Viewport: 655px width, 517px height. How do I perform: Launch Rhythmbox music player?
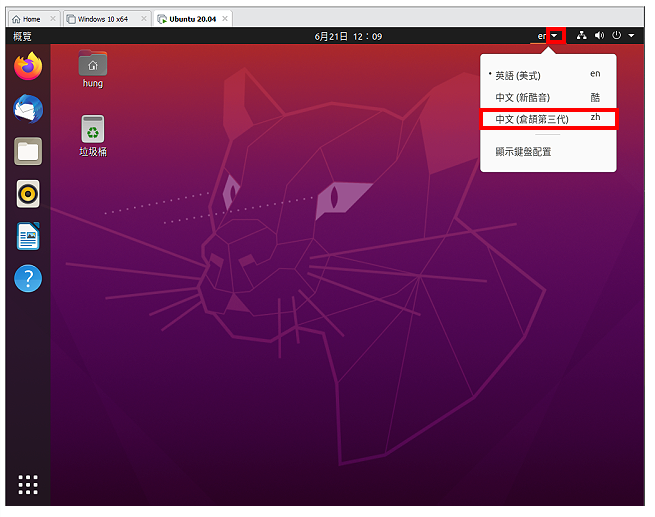pos(28,194)
